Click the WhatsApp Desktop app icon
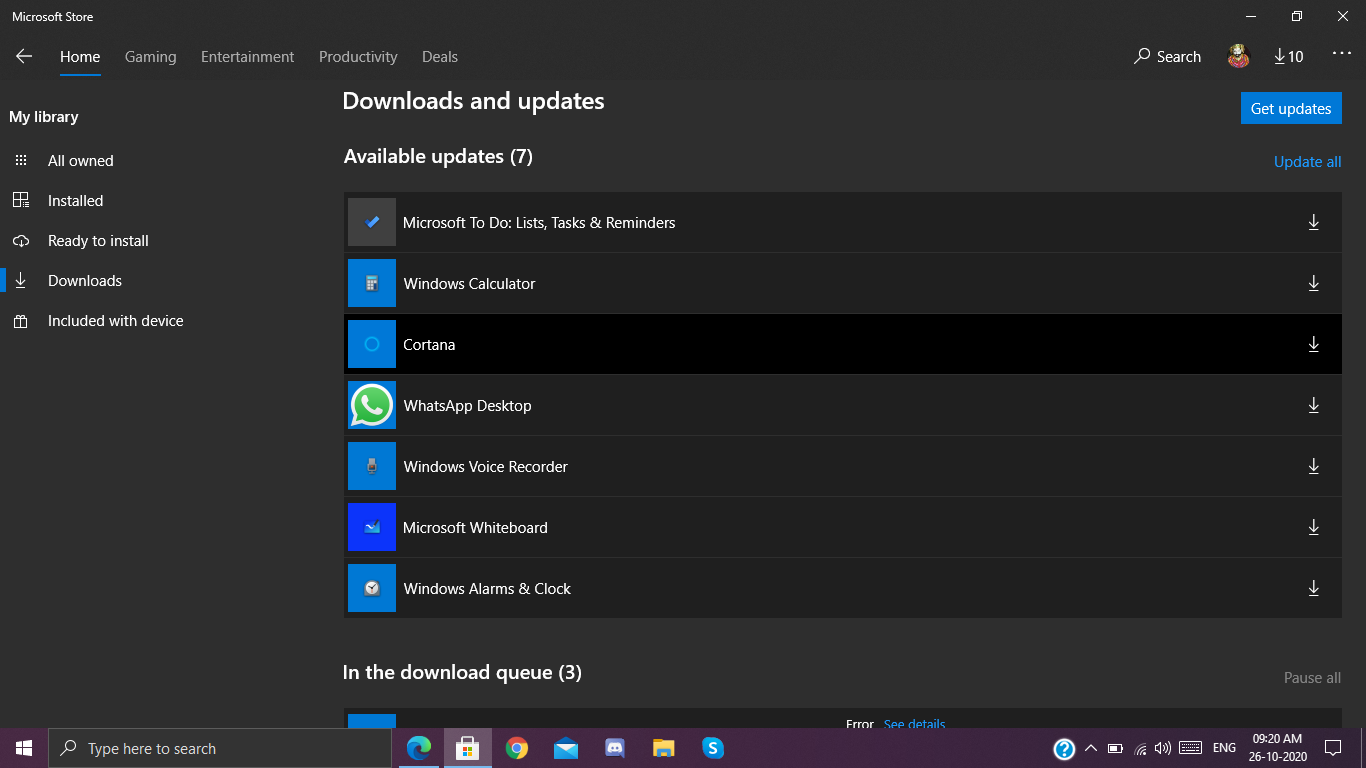 click(x=372, y=405)
